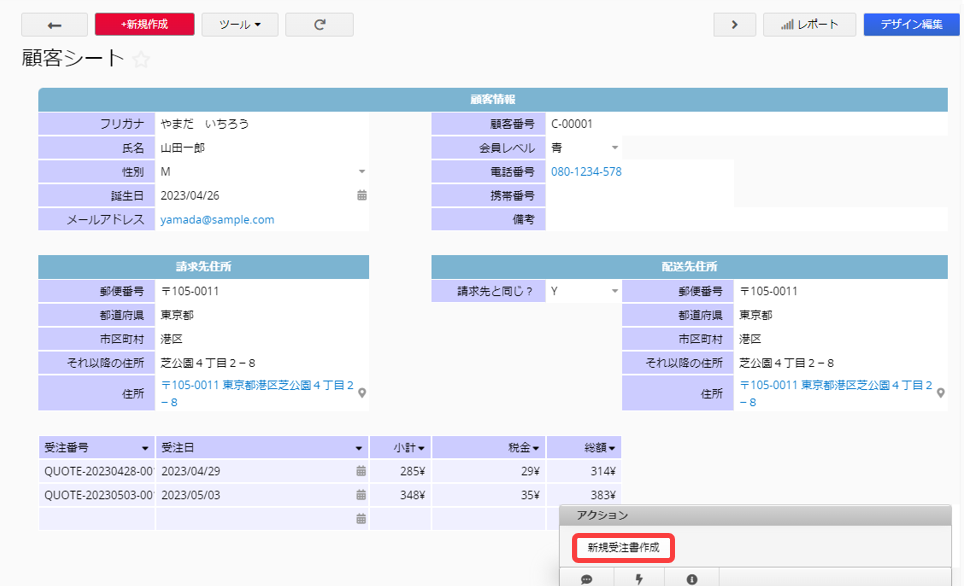Open the lightning bolt actions tab
Screen dimensions: 964x586
pyautogui.click(x=639, y=578)
